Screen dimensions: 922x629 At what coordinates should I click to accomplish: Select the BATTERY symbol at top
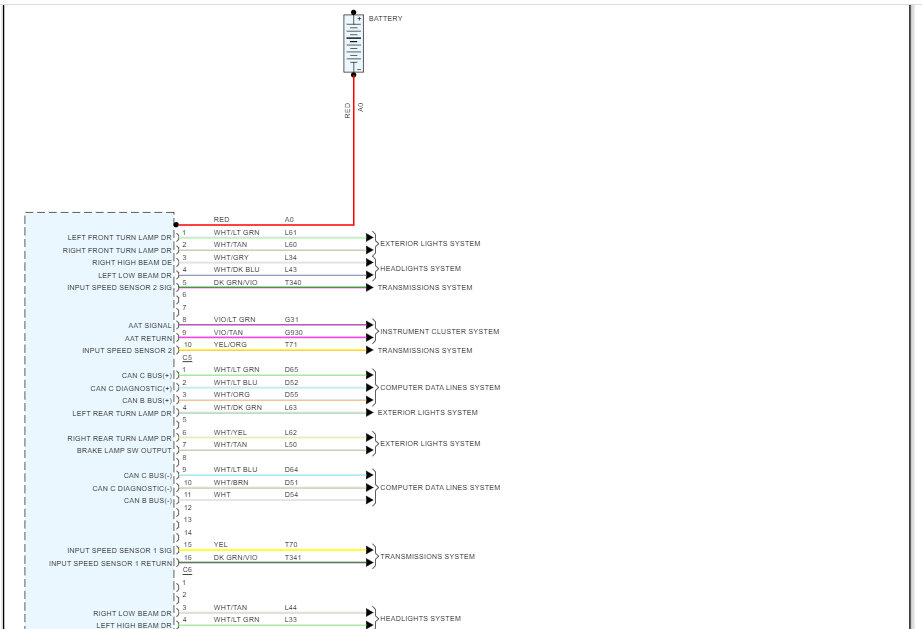(x=353, y=42)
